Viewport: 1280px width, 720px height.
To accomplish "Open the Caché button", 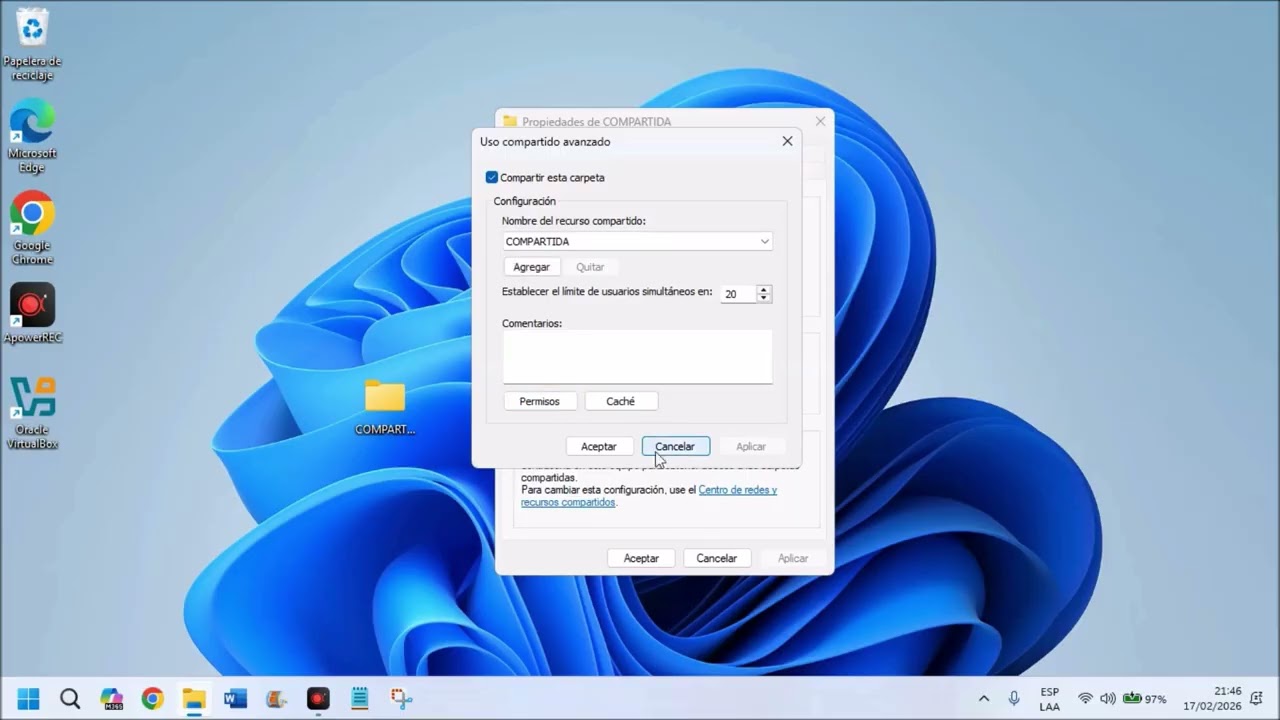I will pyautogui.click(x=620, y=401).
